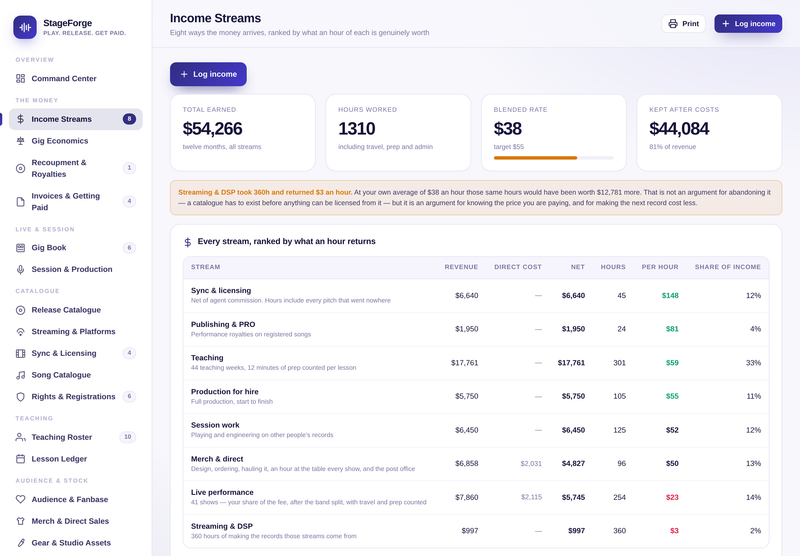Viewport: 800px width, 556px height.
Task: Click the Rights & Registrations shield icon
Action: [20, 397]
